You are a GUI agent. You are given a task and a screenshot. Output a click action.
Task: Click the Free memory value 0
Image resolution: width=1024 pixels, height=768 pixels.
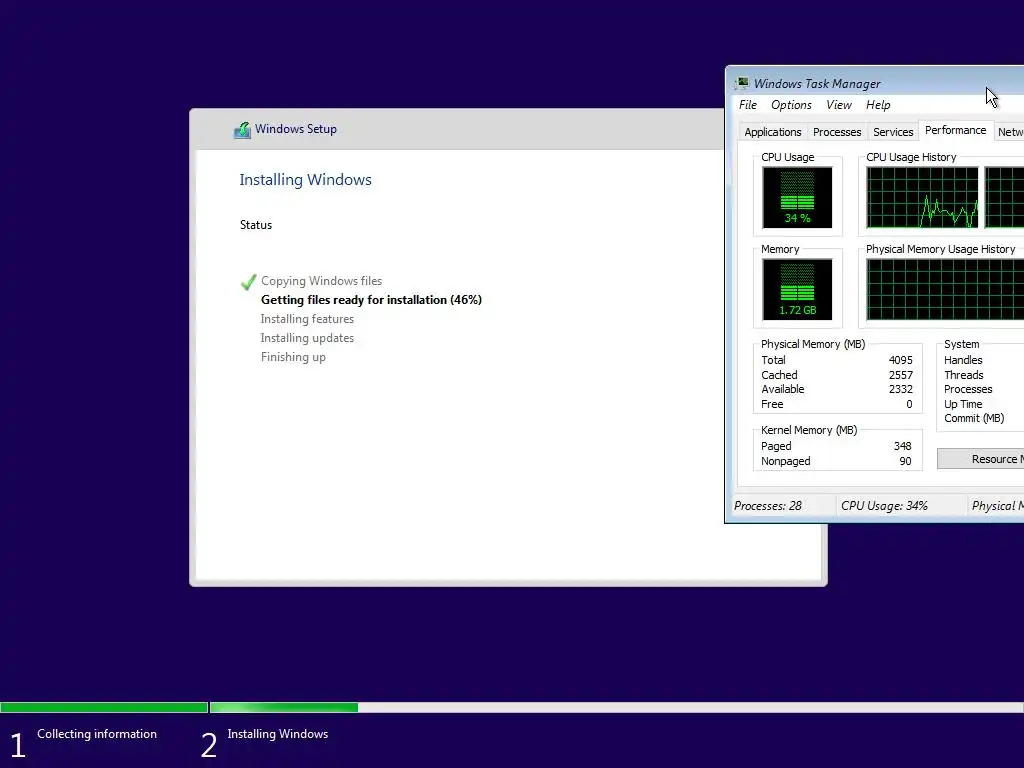pos(908,405)
